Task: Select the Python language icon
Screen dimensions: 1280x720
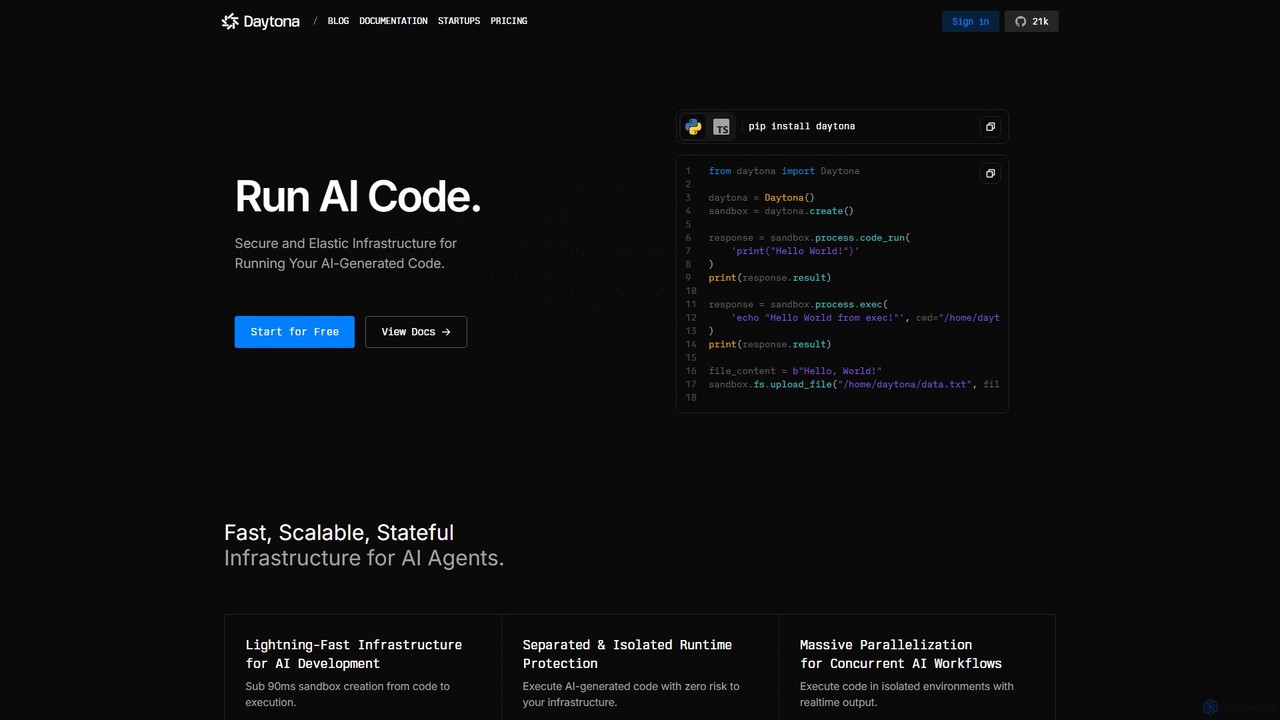Action: (x=693, y=127)
